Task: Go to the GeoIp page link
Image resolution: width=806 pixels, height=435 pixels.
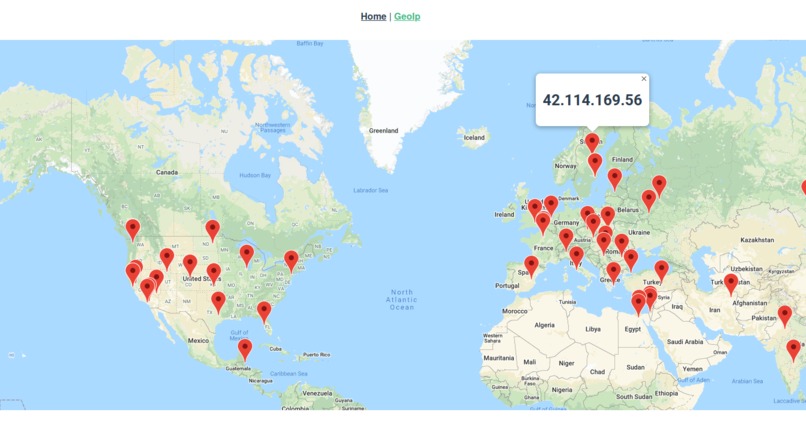Action: 407,16
